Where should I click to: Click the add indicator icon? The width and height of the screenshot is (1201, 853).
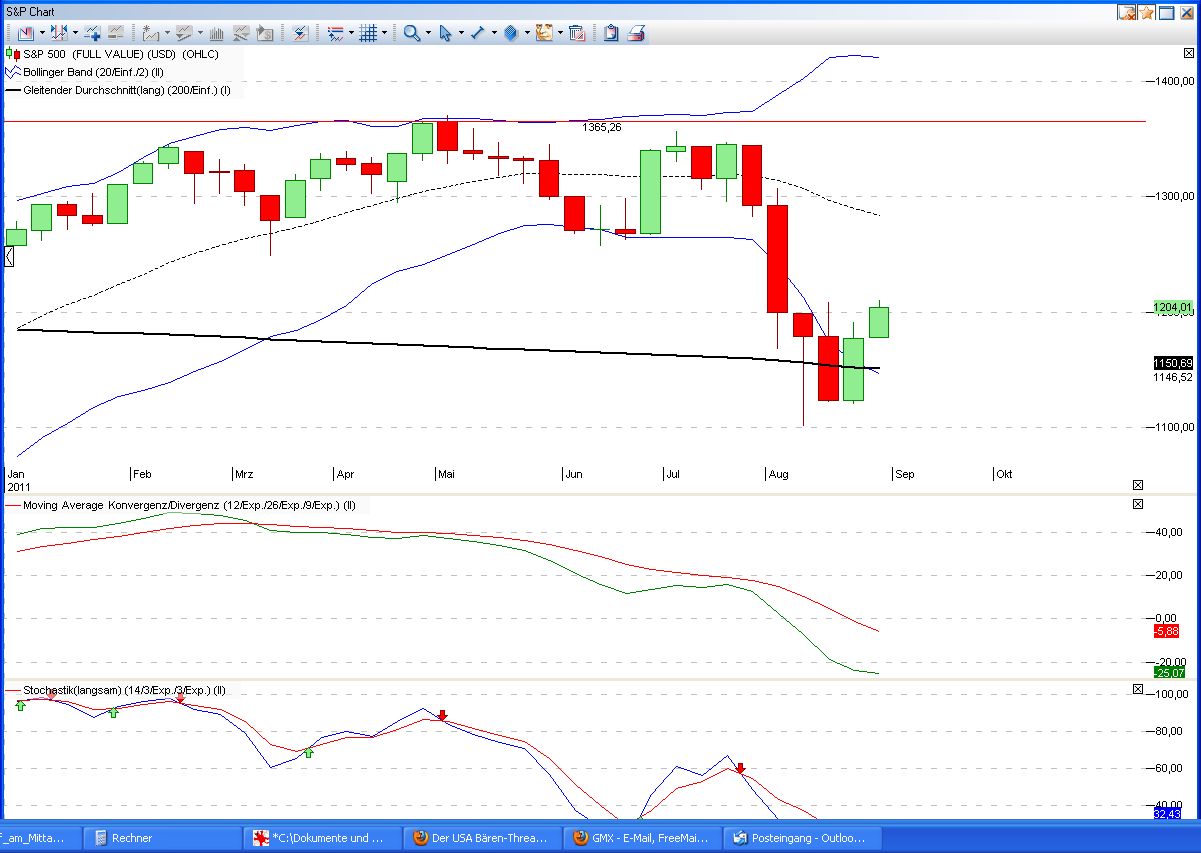(150, 33)
